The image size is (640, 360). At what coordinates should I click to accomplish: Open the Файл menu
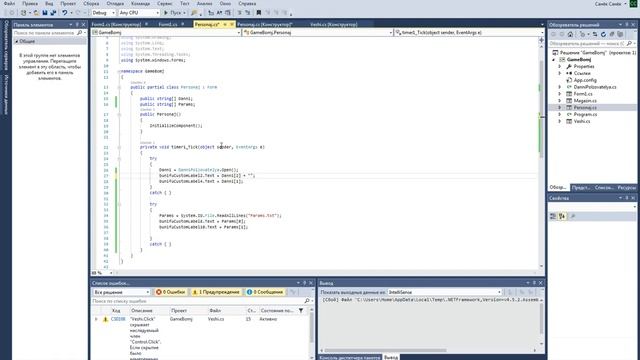coord(9,3)
